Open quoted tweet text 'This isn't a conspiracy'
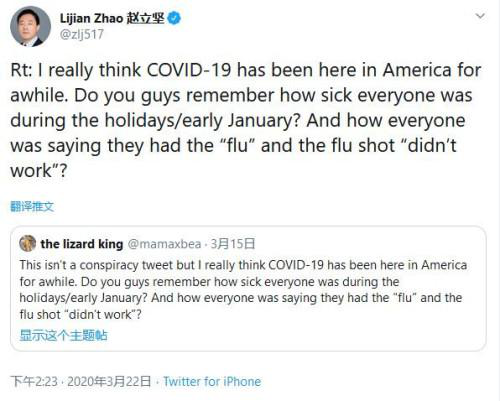Screen dimensions: 500x401 coord(243,289)
